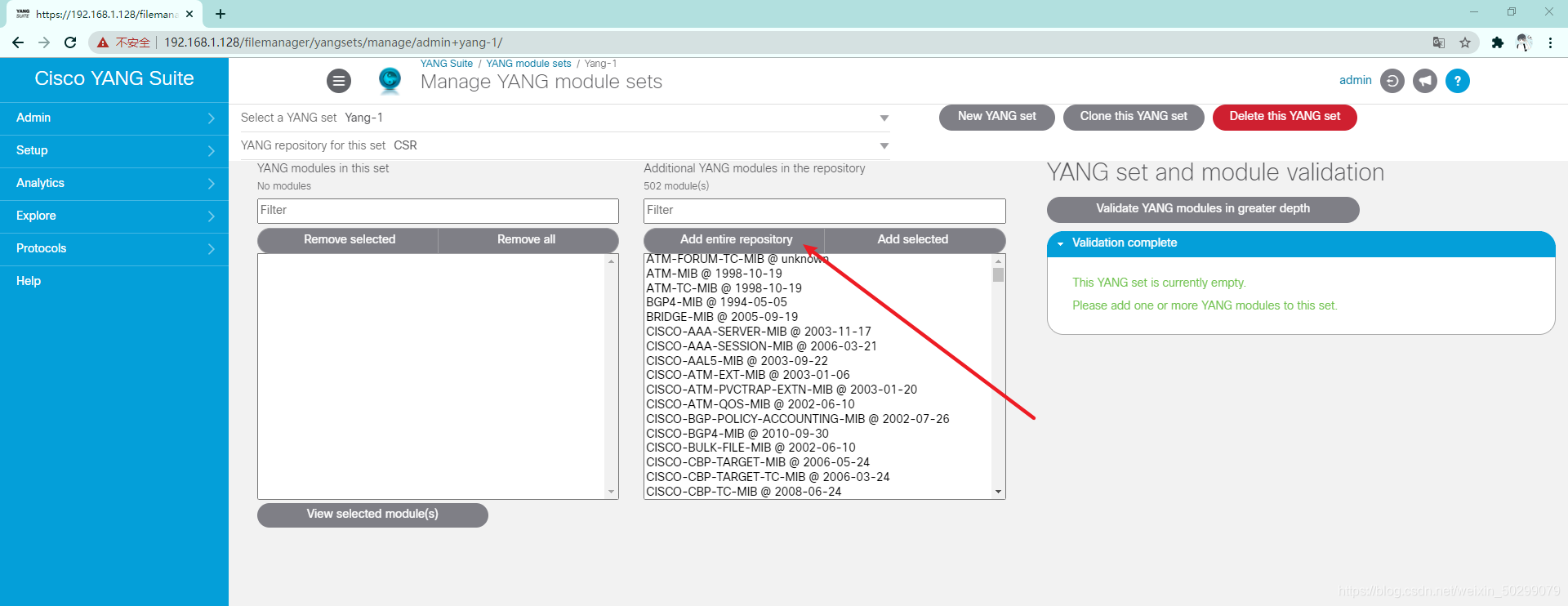Click the logout icon next to admin
Viewport: 1568px width, 606px height.
[1392, 81]
